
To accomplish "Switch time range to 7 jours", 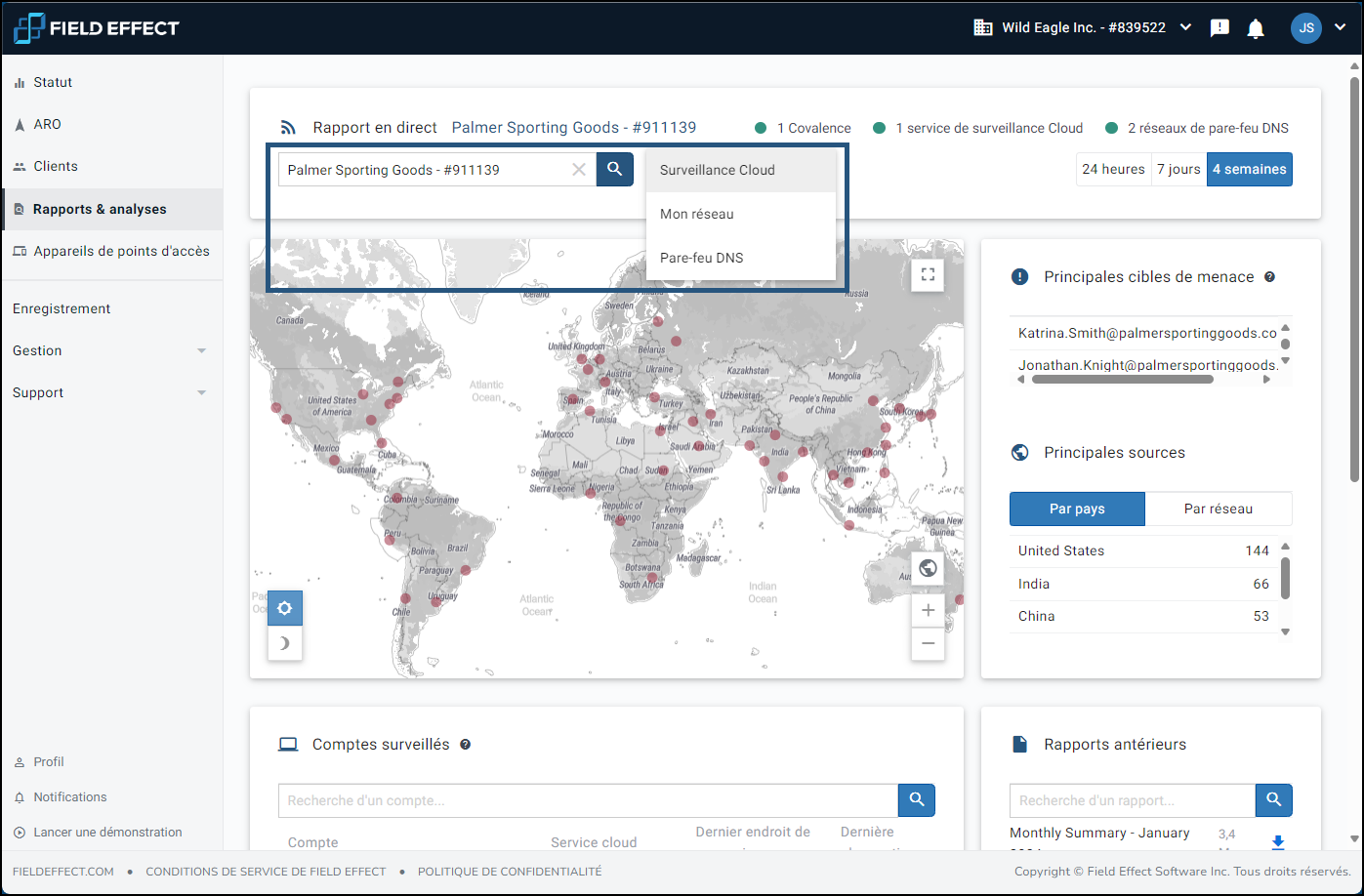I will [x=1178, y=169].
